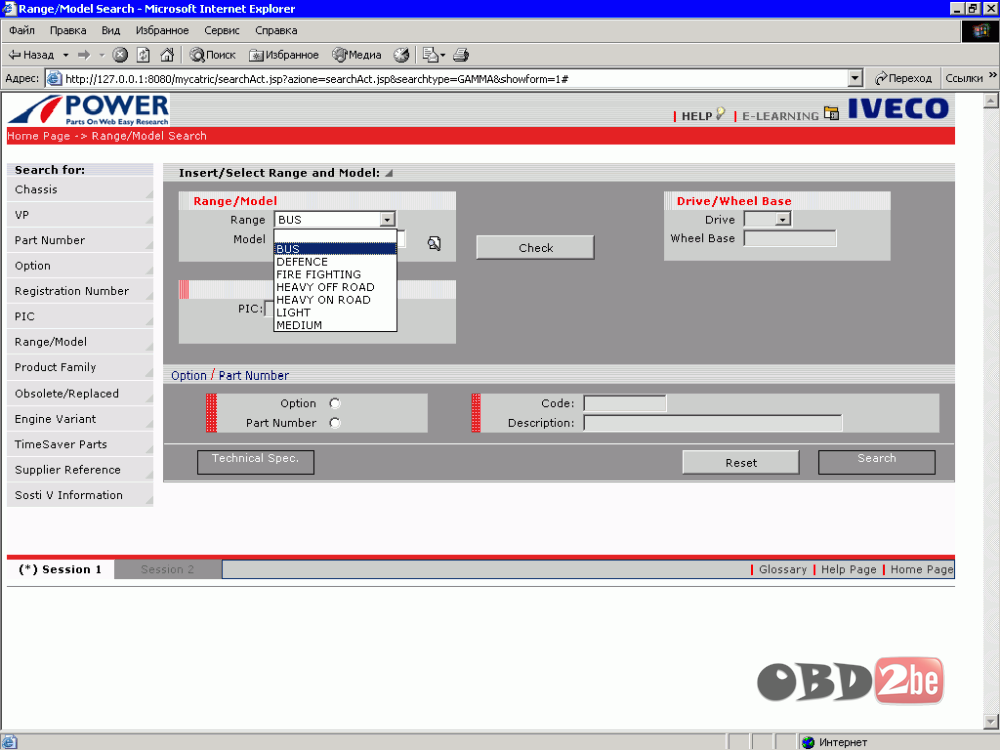Open the Избранное menu in menu bar
Image resolution: width=1000 pixels, height=750 pixels.
[x=162, y=30]
